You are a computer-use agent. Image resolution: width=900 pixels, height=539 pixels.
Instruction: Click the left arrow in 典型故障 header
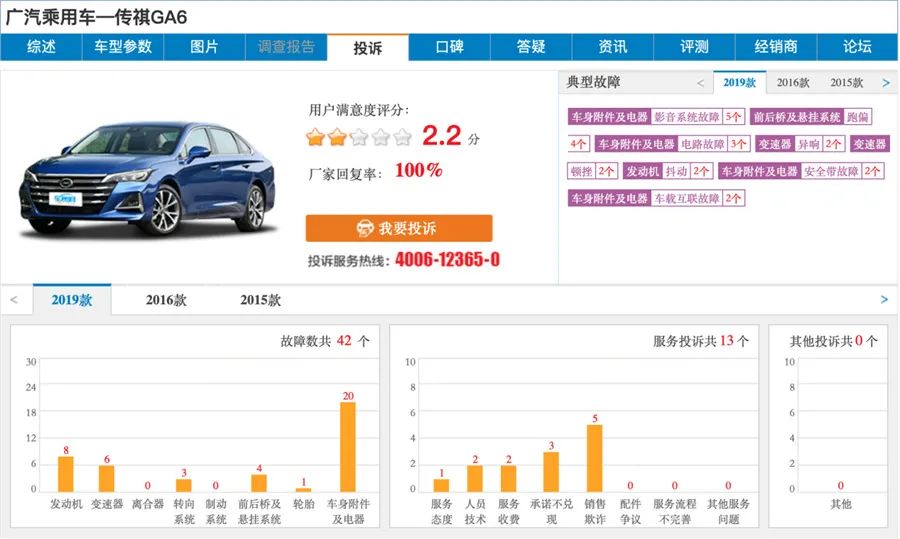click(700, 83)
